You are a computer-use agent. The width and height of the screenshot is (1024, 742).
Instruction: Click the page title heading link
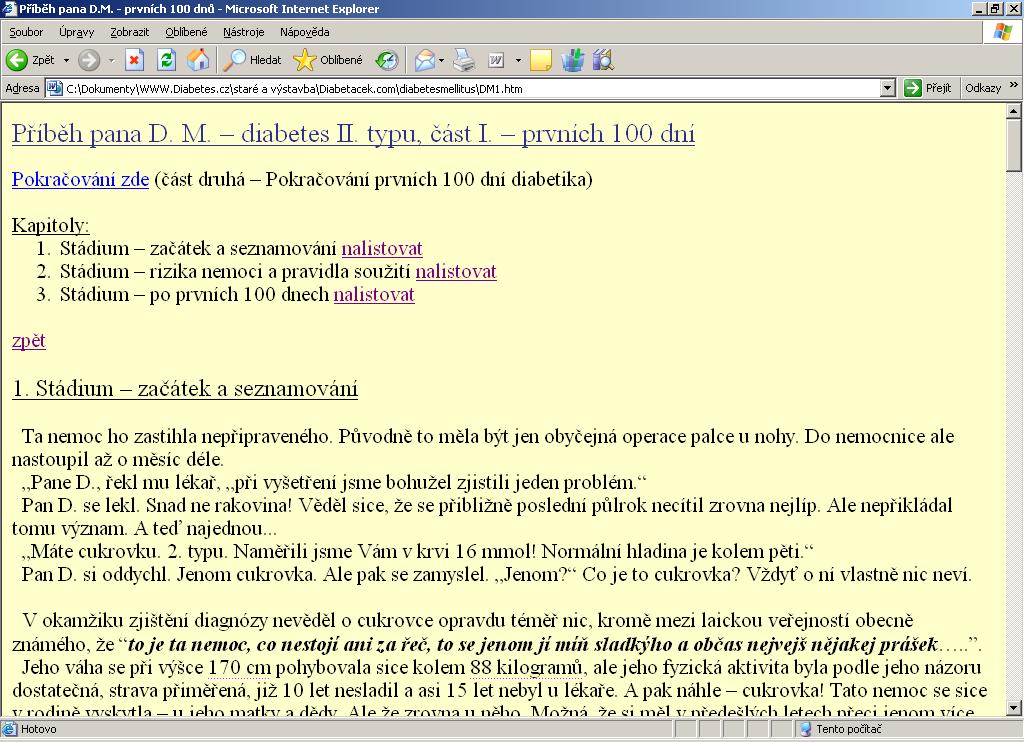pyautogui.click(x=353, y=134)
